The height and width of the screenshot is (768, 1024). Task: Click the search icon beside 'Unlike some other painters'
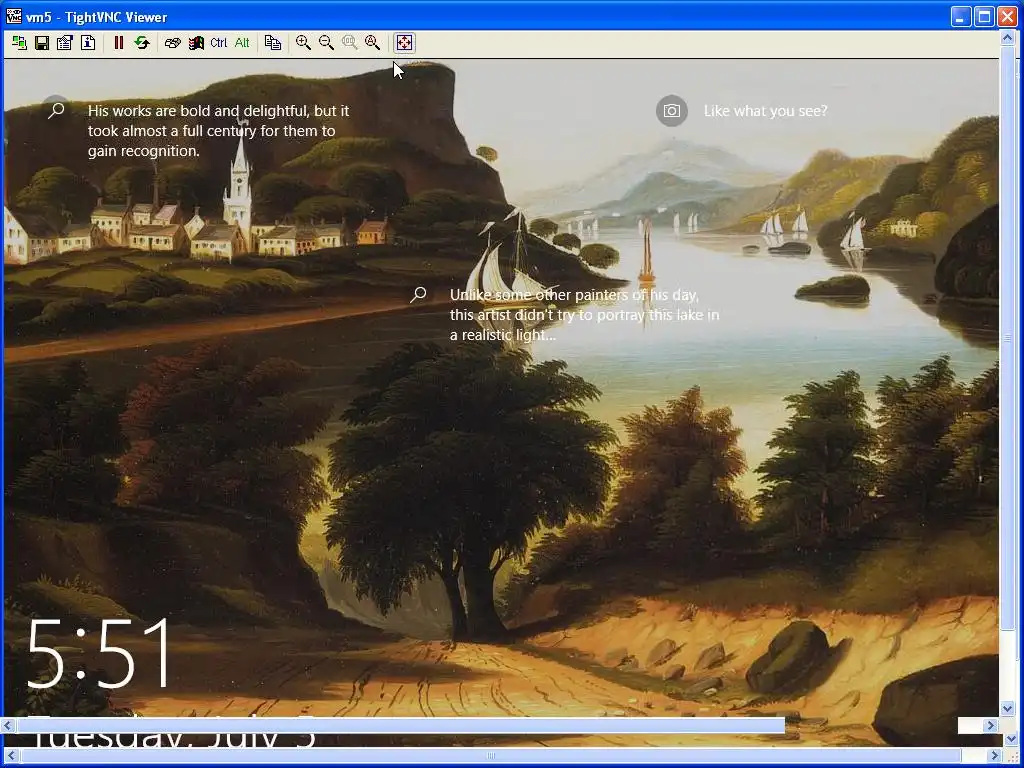[418, 295]
